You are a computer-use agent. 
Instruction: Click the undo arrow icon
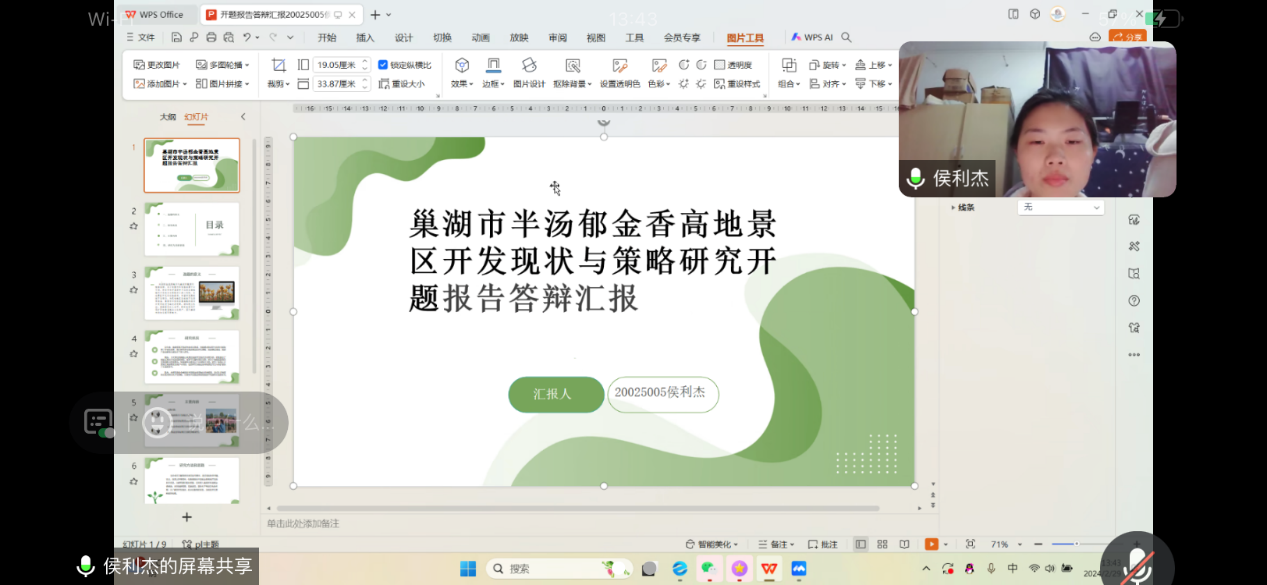(246, 37)
